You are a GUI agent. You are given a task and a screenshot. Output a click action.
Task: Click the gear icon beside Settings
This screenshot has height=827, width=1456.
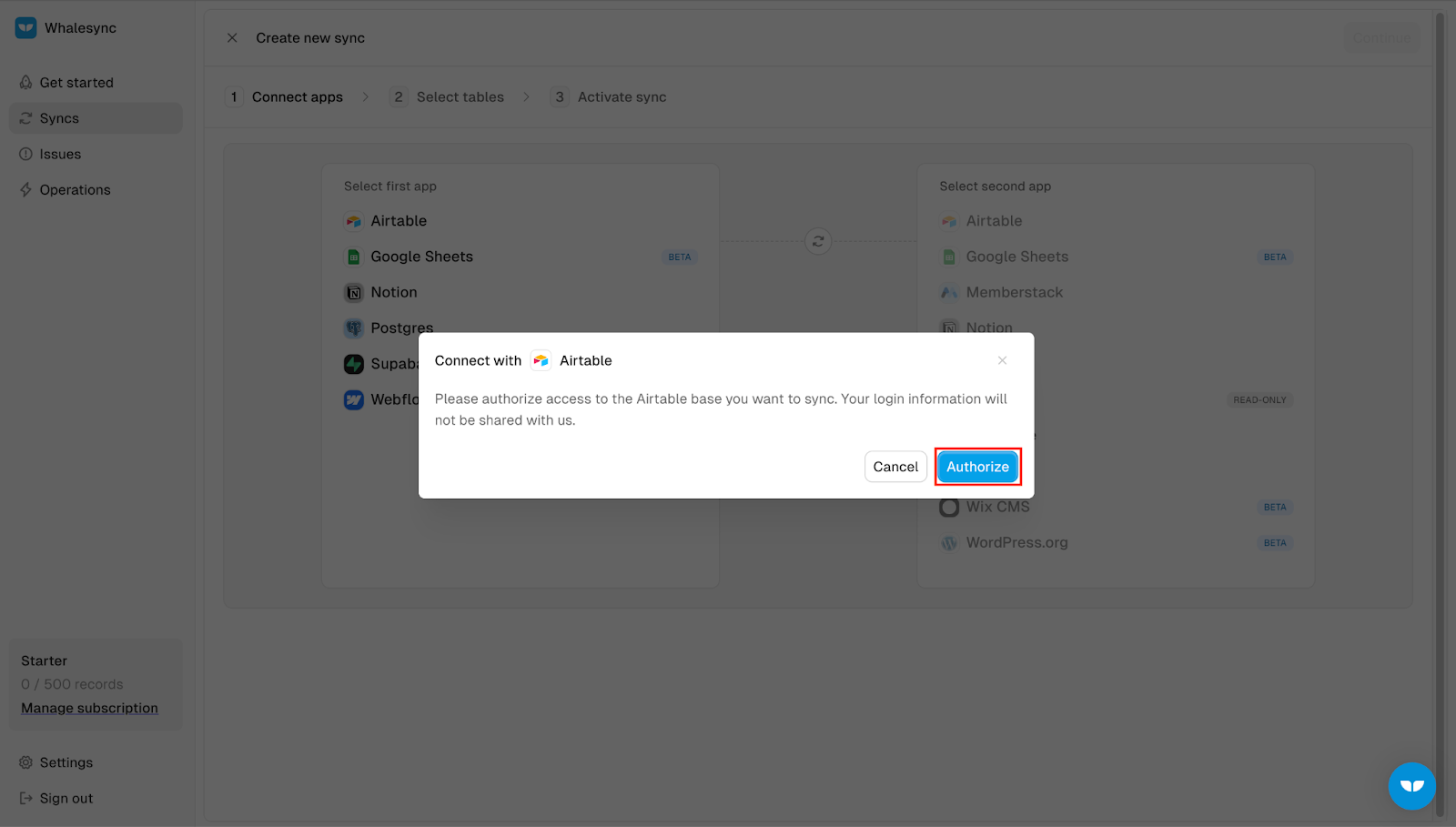[x=25, y=762]
